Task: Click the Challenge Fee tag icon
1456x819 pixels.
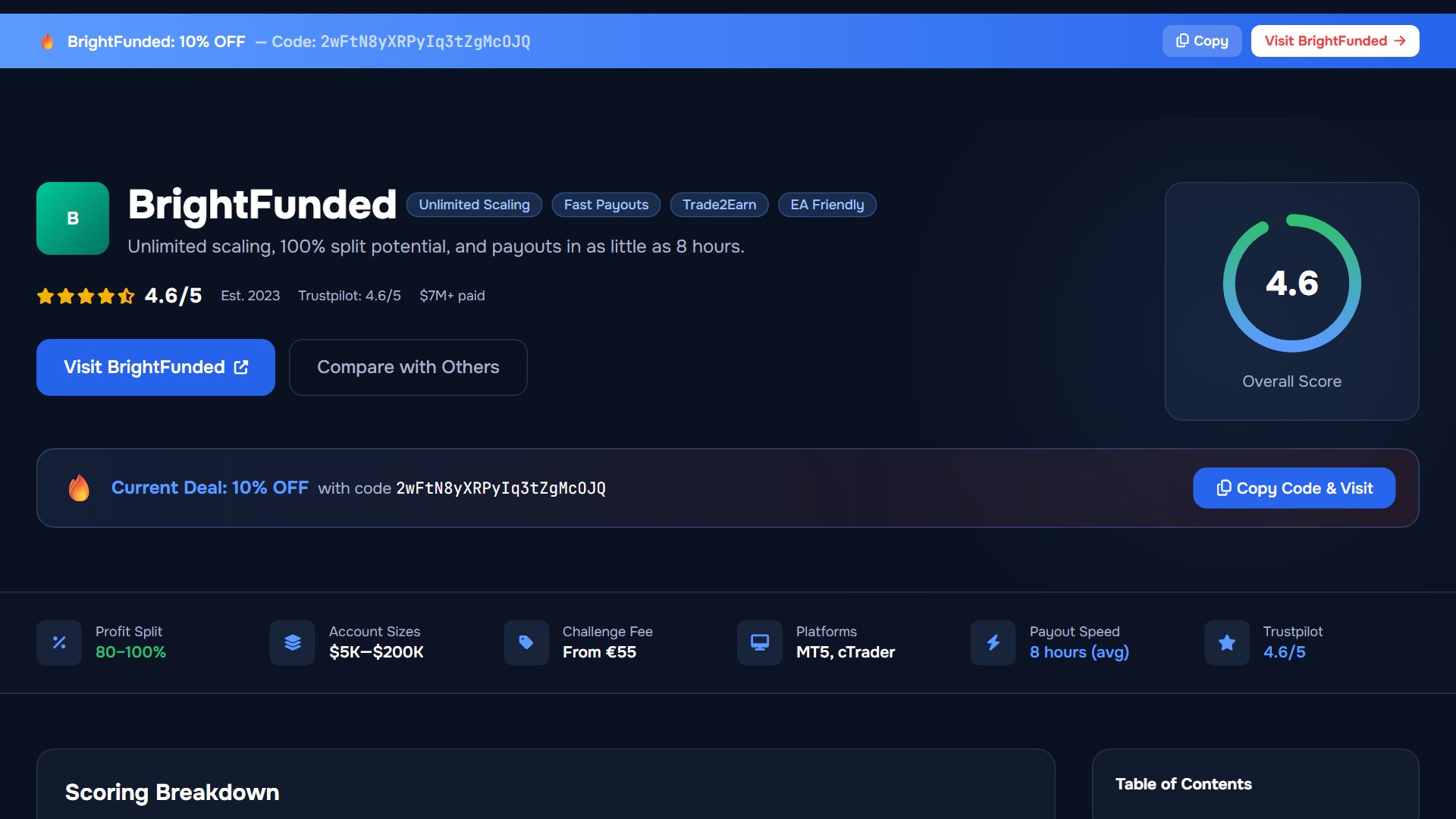Action: tap(526, 642)
